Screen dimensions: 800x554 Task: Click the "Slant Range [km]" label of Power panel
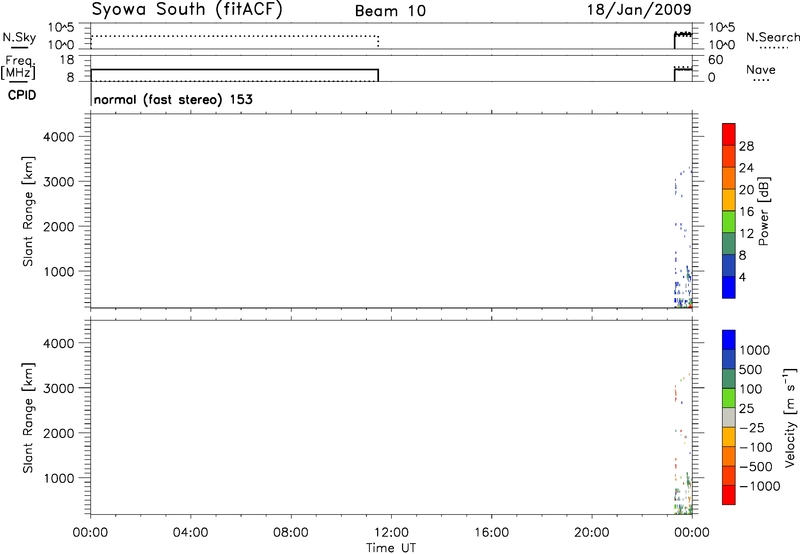click(x=28, y=211)
